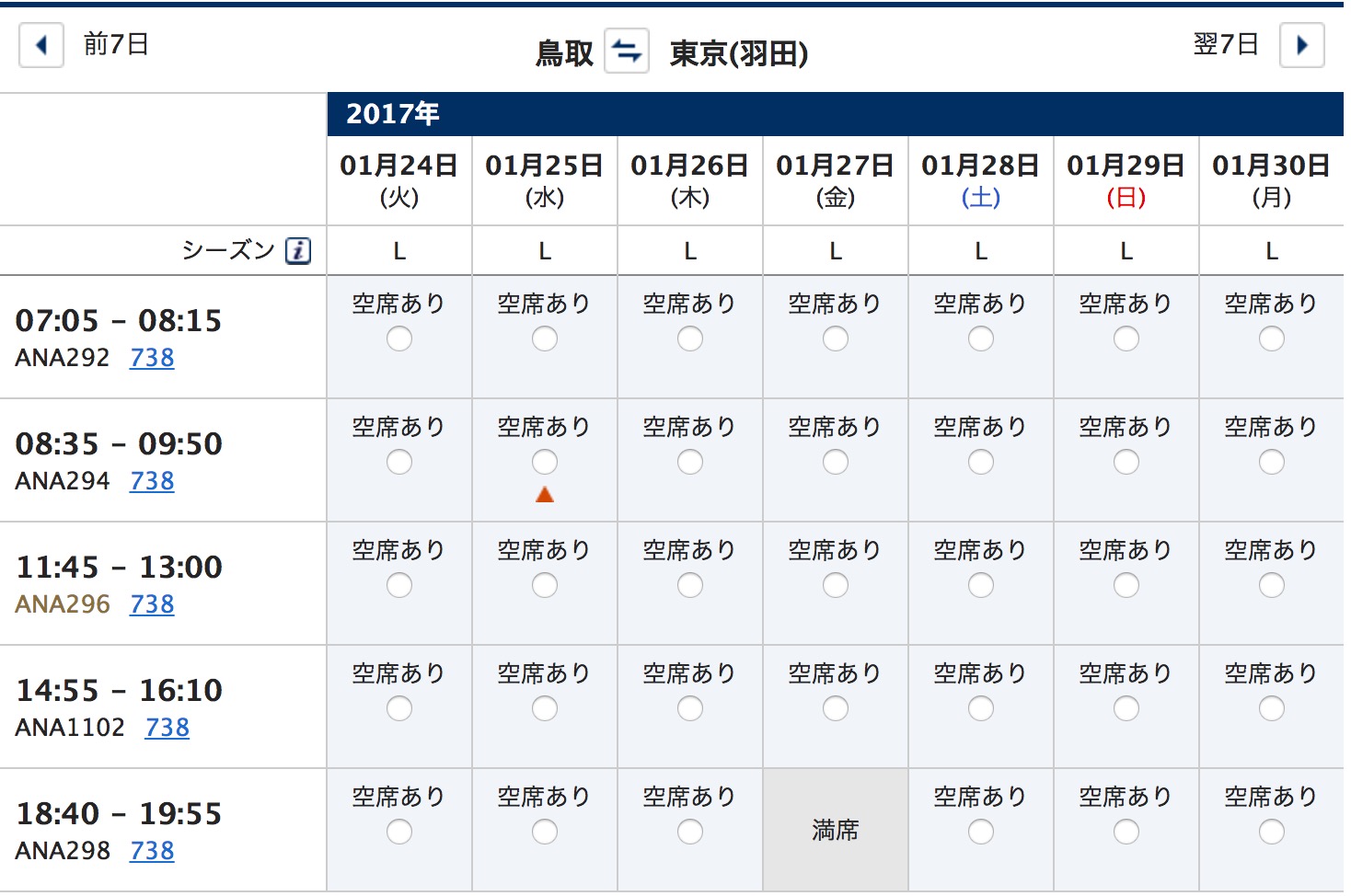Viewport: 1351px width, 896px height.
Task: Select ANA292 flight on Friday January 27
Action: 836,339
